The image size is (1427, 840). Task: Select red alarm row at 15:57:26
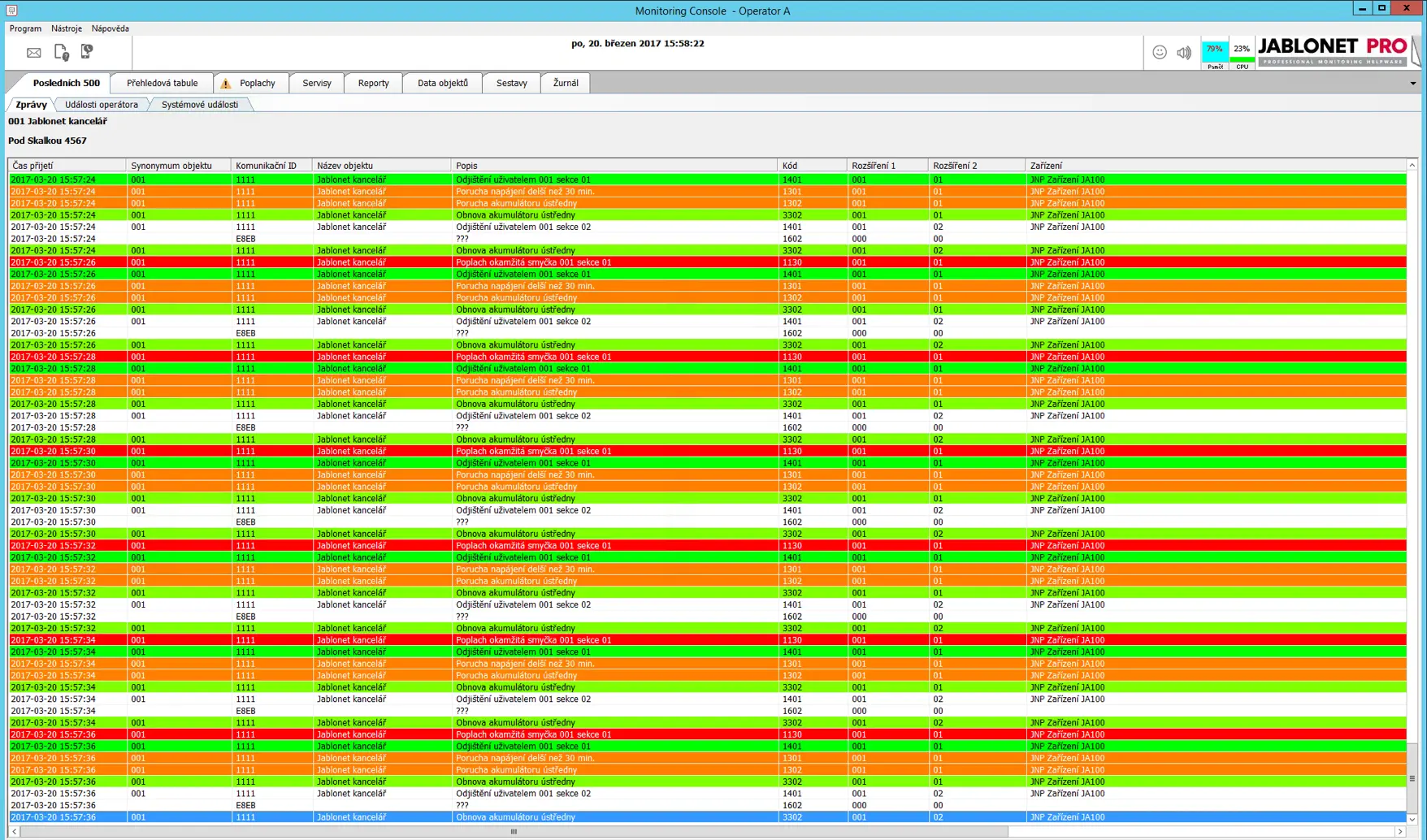(x=707, y=262)
